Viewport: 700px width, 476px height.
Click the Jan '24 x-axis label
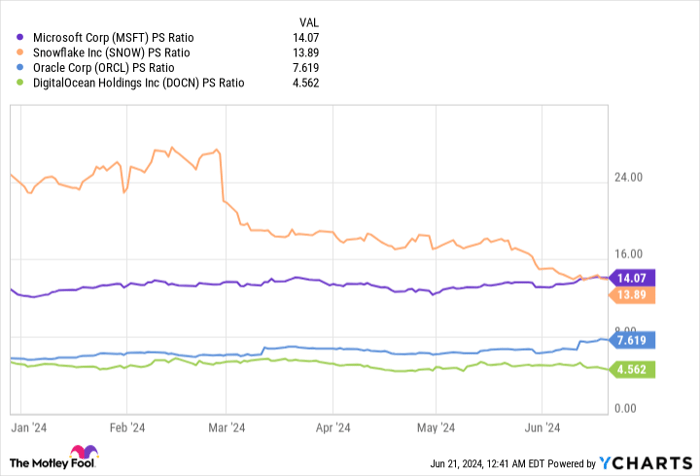pos(29,428)
